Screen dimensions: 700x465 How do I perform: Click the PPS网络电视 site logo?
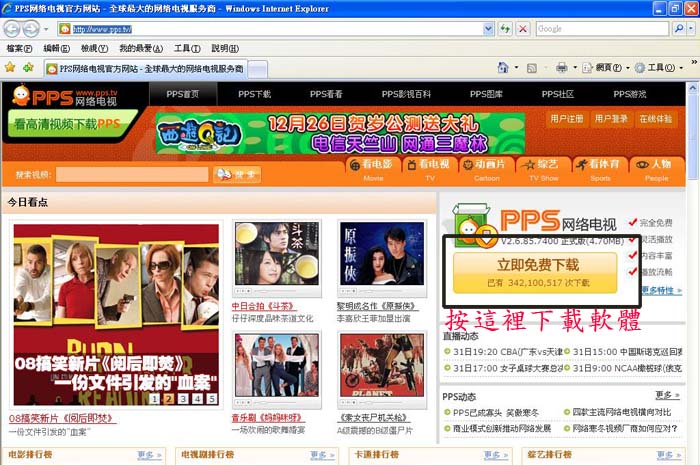tap(65, 95)
